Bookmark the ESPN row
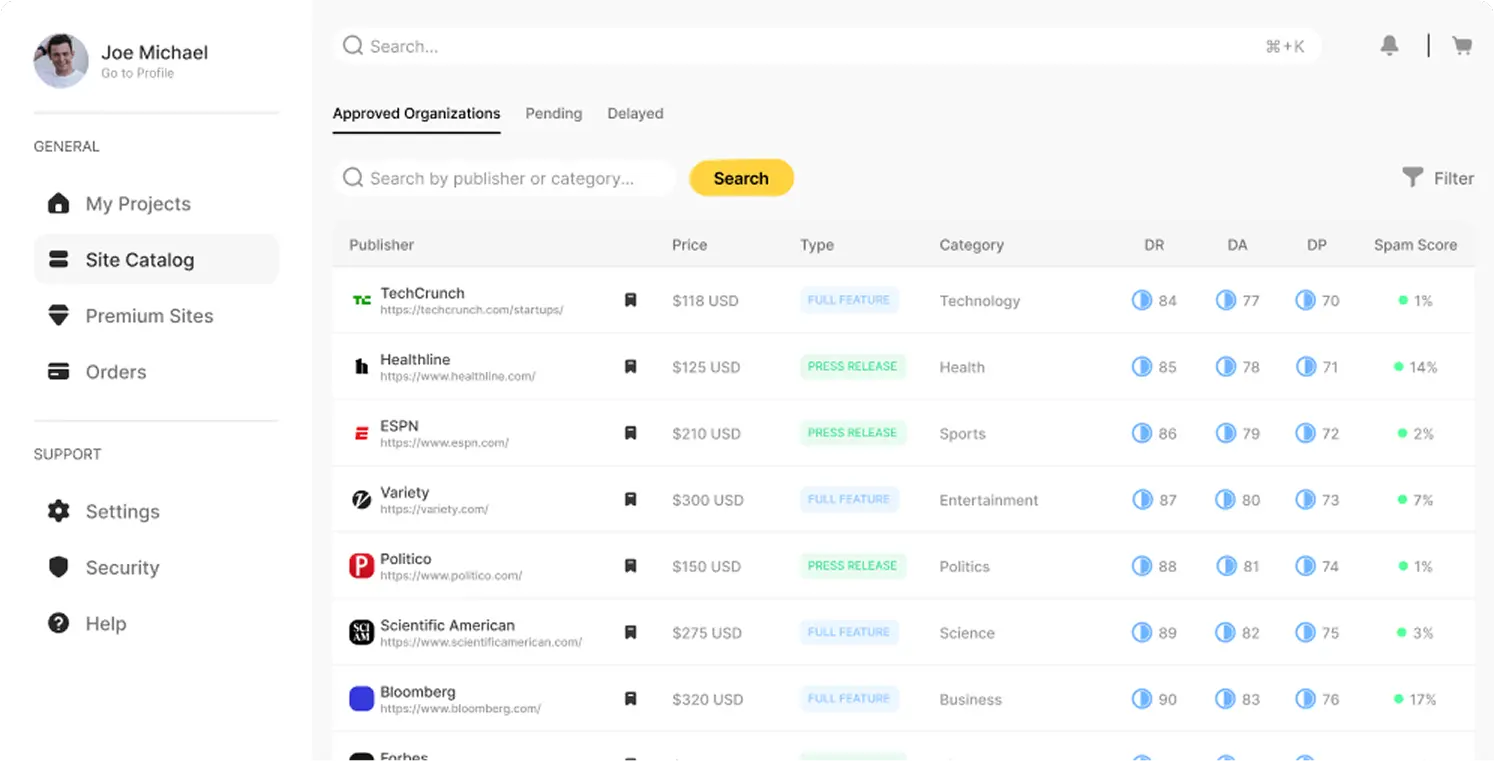This screenshot has width=1494, height=761. click(x=630, y=433)
